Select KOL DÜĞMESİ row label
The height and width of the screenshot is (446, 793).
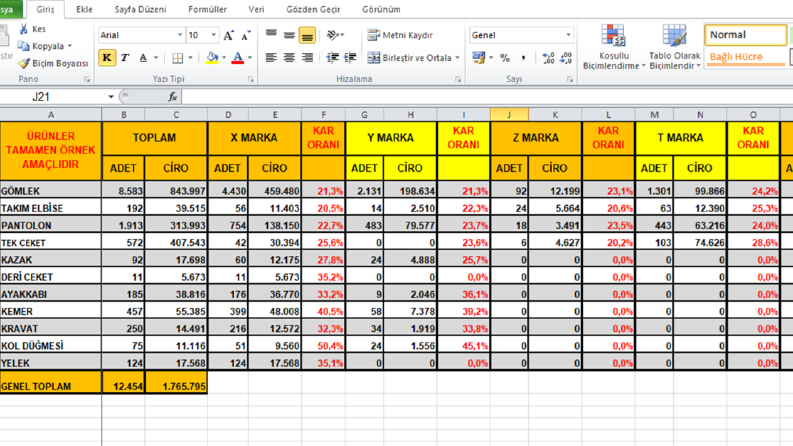[51, 345]
